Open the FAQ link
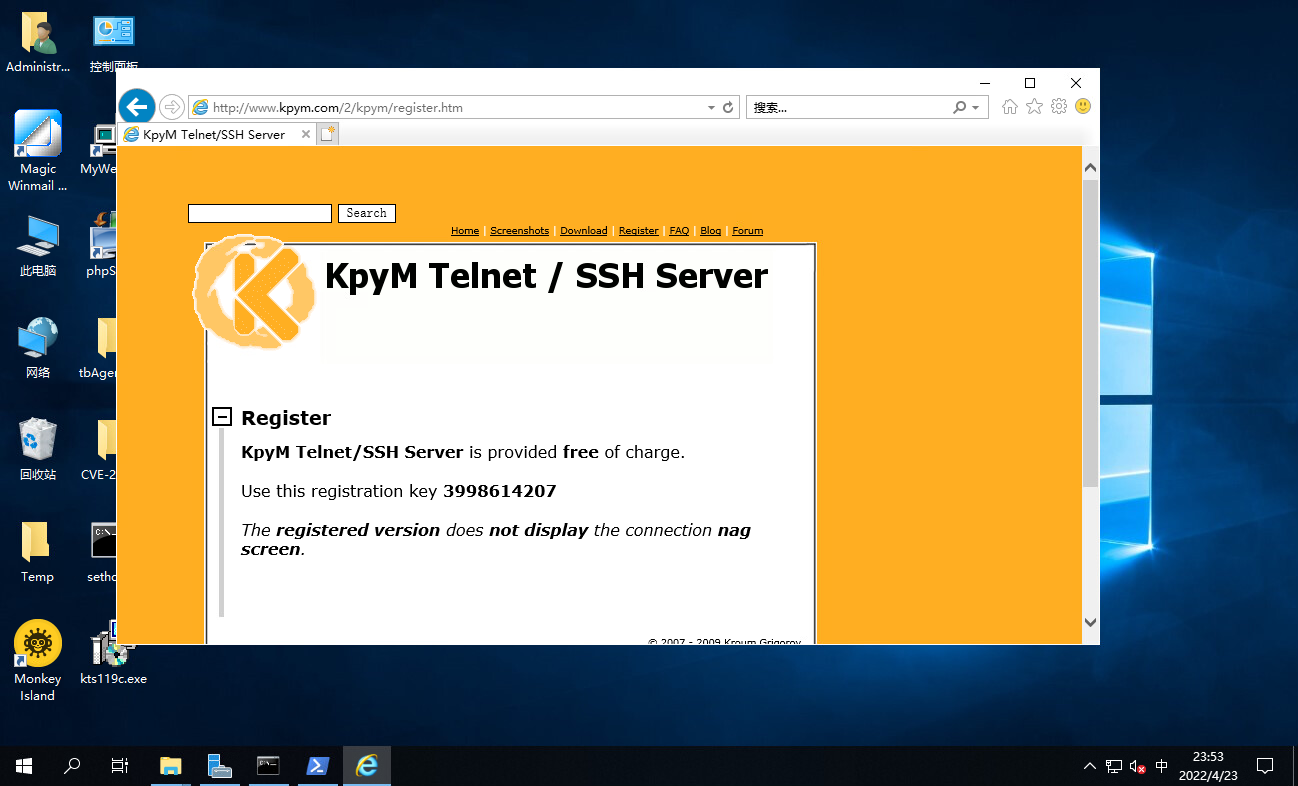 tap(679, 231)
